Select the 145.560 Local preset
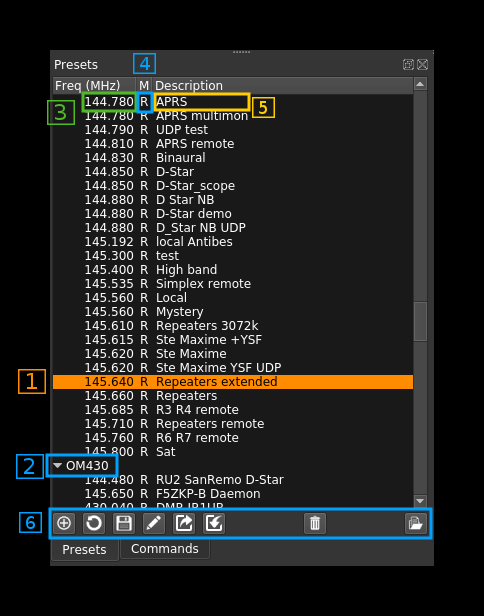This screenshot has height=616, width=484. (x=233, y=298)
